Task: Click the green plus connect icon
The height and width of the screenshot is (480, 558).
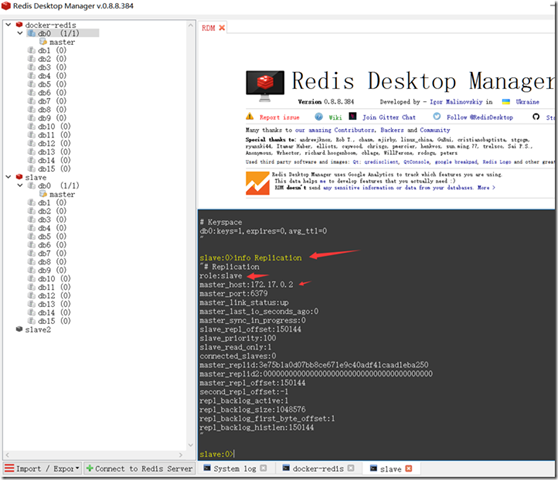Action: click(x=90, y=468)
